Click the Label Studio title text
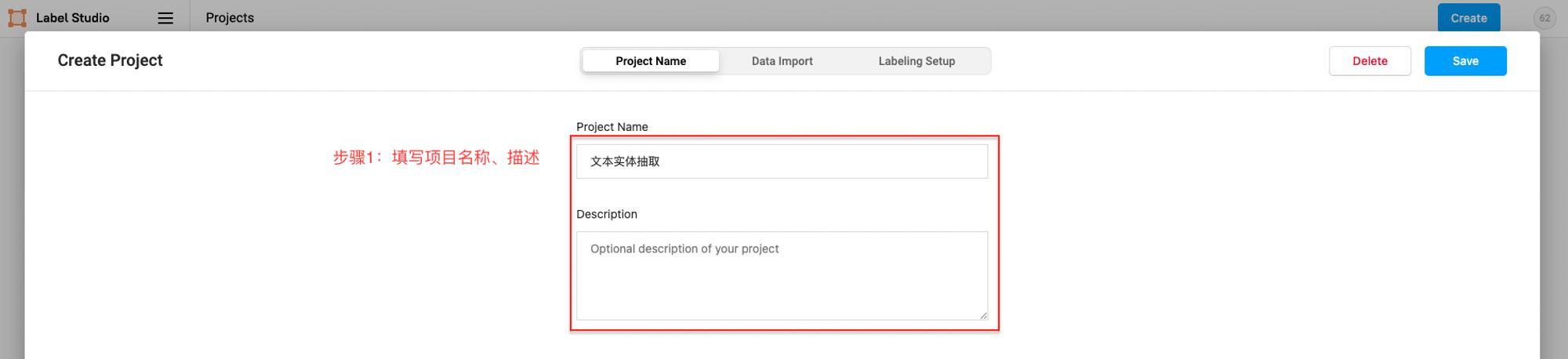 (x=73, y=18)
